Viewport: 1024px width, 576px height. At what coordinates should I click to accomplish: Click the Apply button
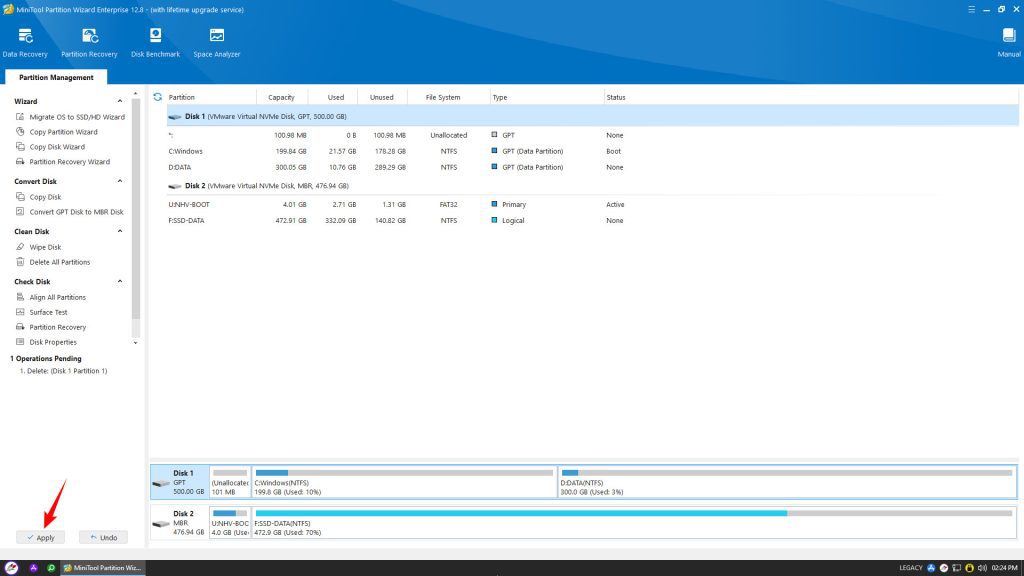pos(40,537)
